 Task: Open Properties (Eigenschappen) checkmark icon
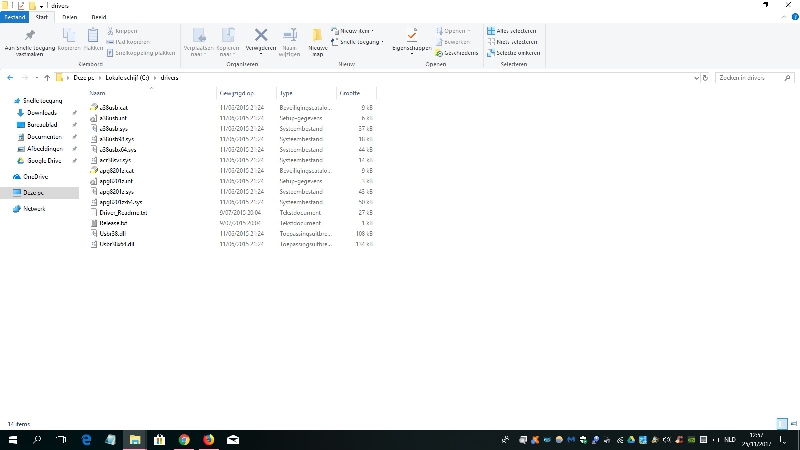[411, 37]
